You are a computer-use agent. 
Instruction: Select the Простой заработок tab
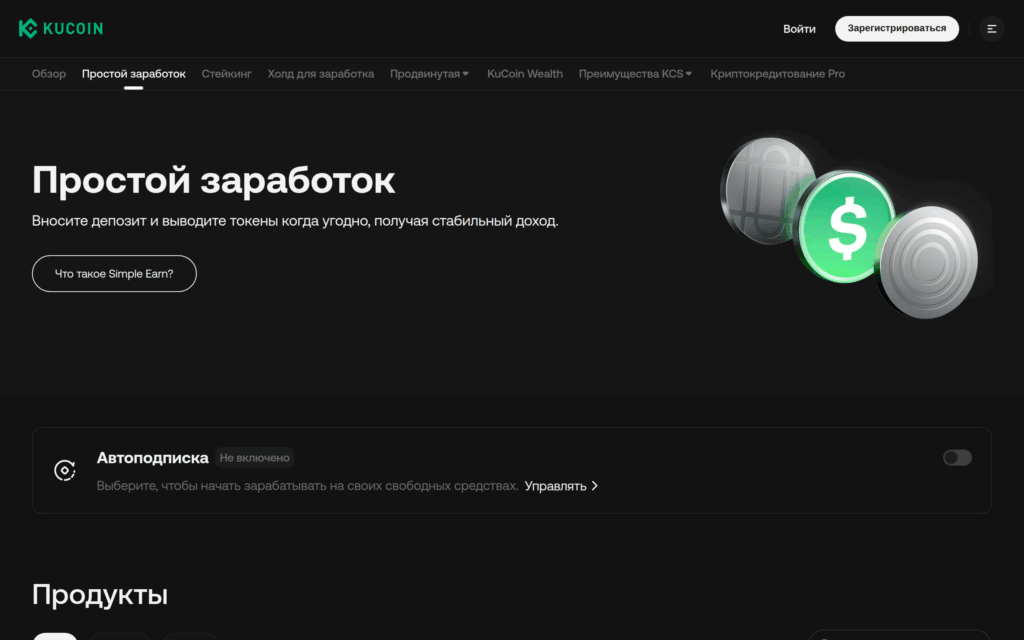pyautogui.click(x=134, y=74)
